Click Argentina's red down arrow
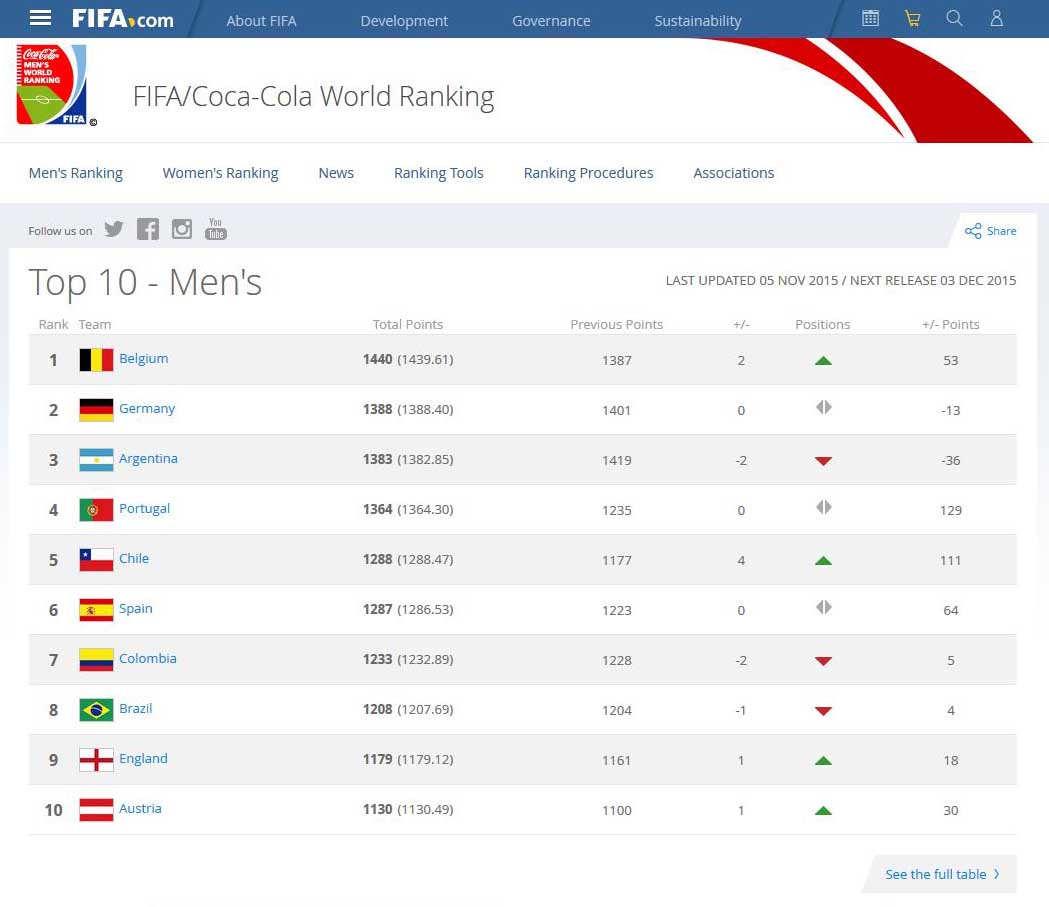This screenshot has height=907, width=1049. coord(824,461)
